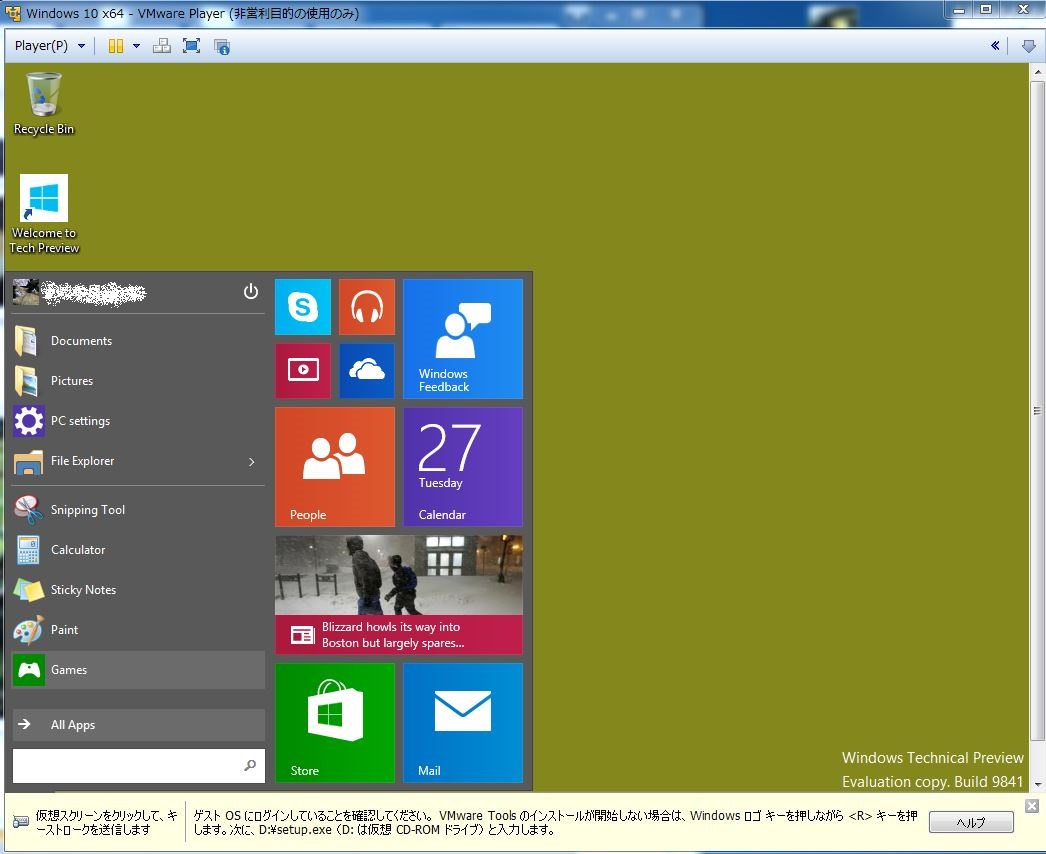
Task: Open the Welcome to Tech Preview shortcut
Action: tap(44, 214)
